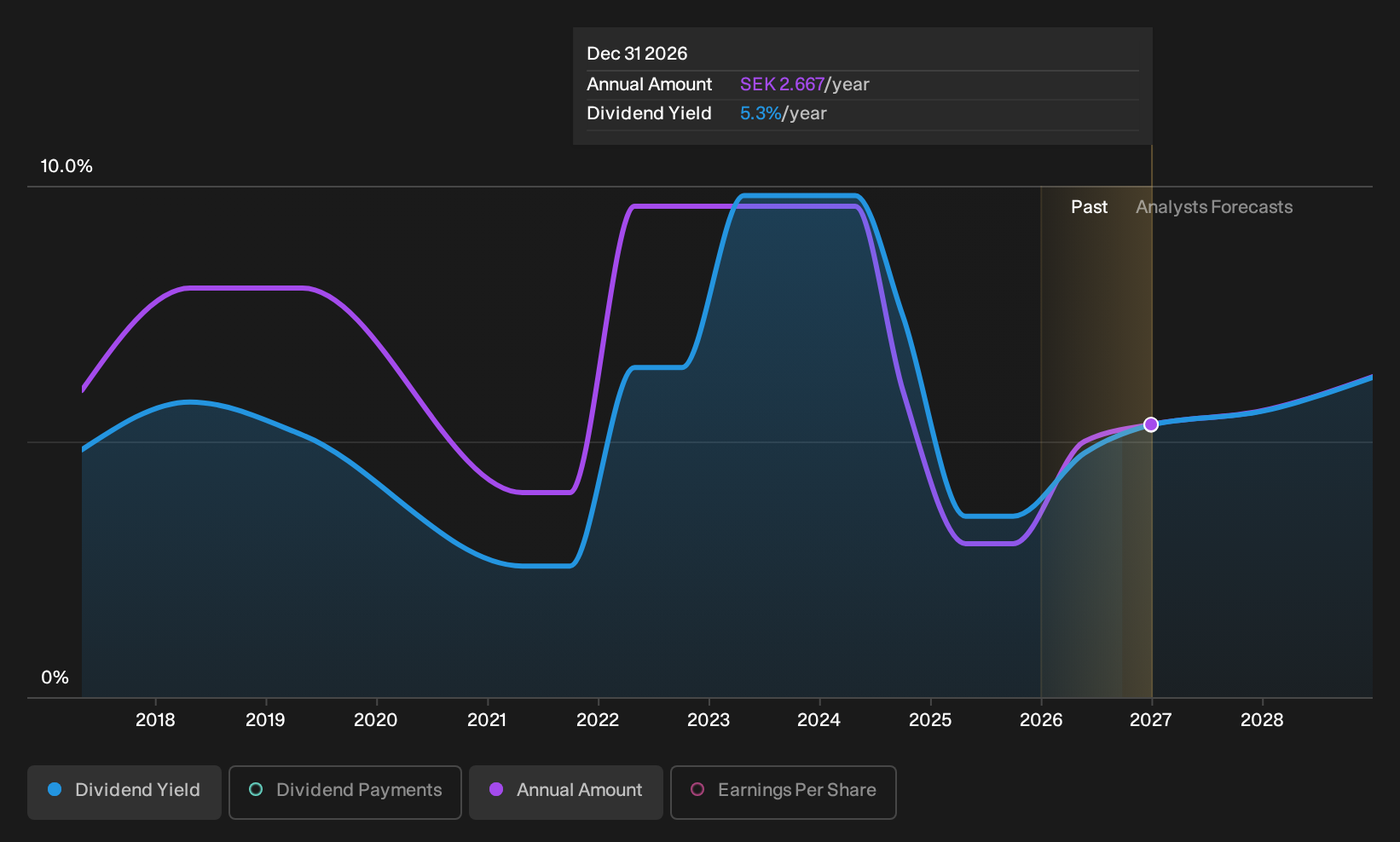Viewport: 1400px width, 842px height.
Task: Click the 10.0% y-axis label
Action: click(x=67, y=166)
